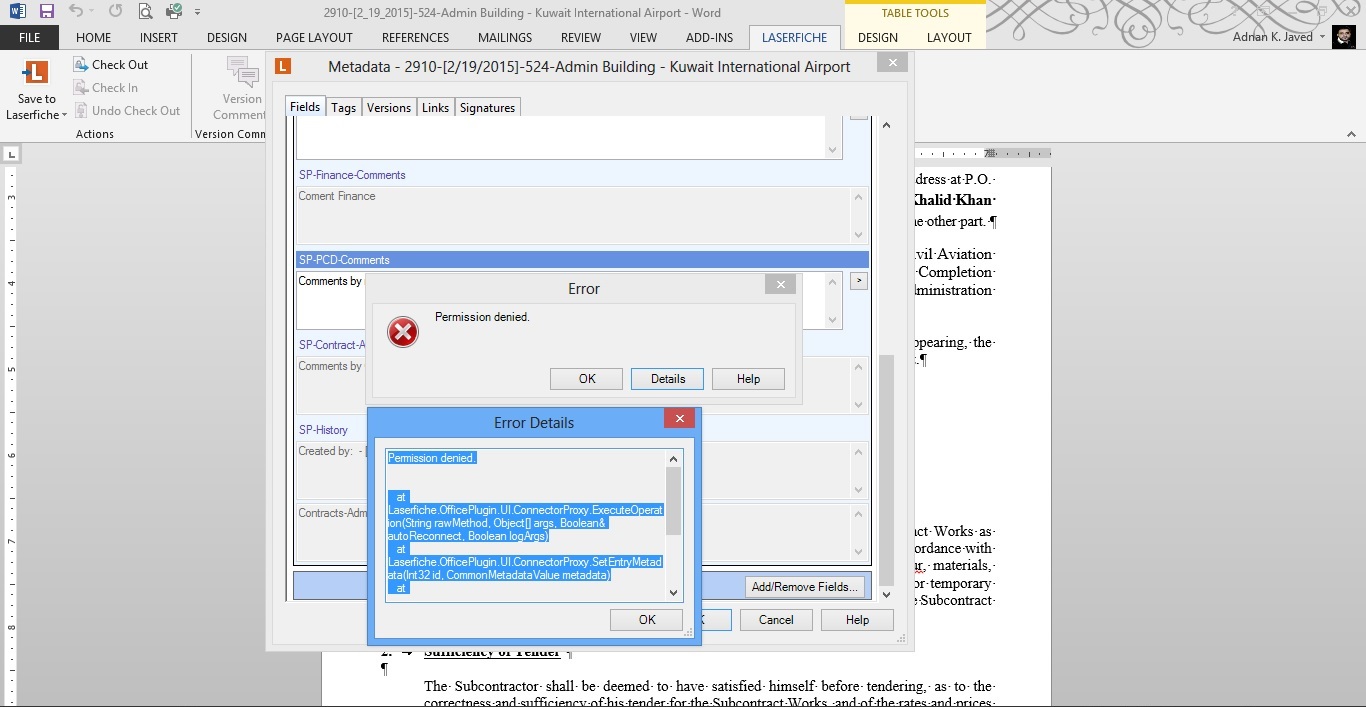Open Table Tools DESIGN tab
This screenshot has height=707, width=1366.
tap(878, 37)
